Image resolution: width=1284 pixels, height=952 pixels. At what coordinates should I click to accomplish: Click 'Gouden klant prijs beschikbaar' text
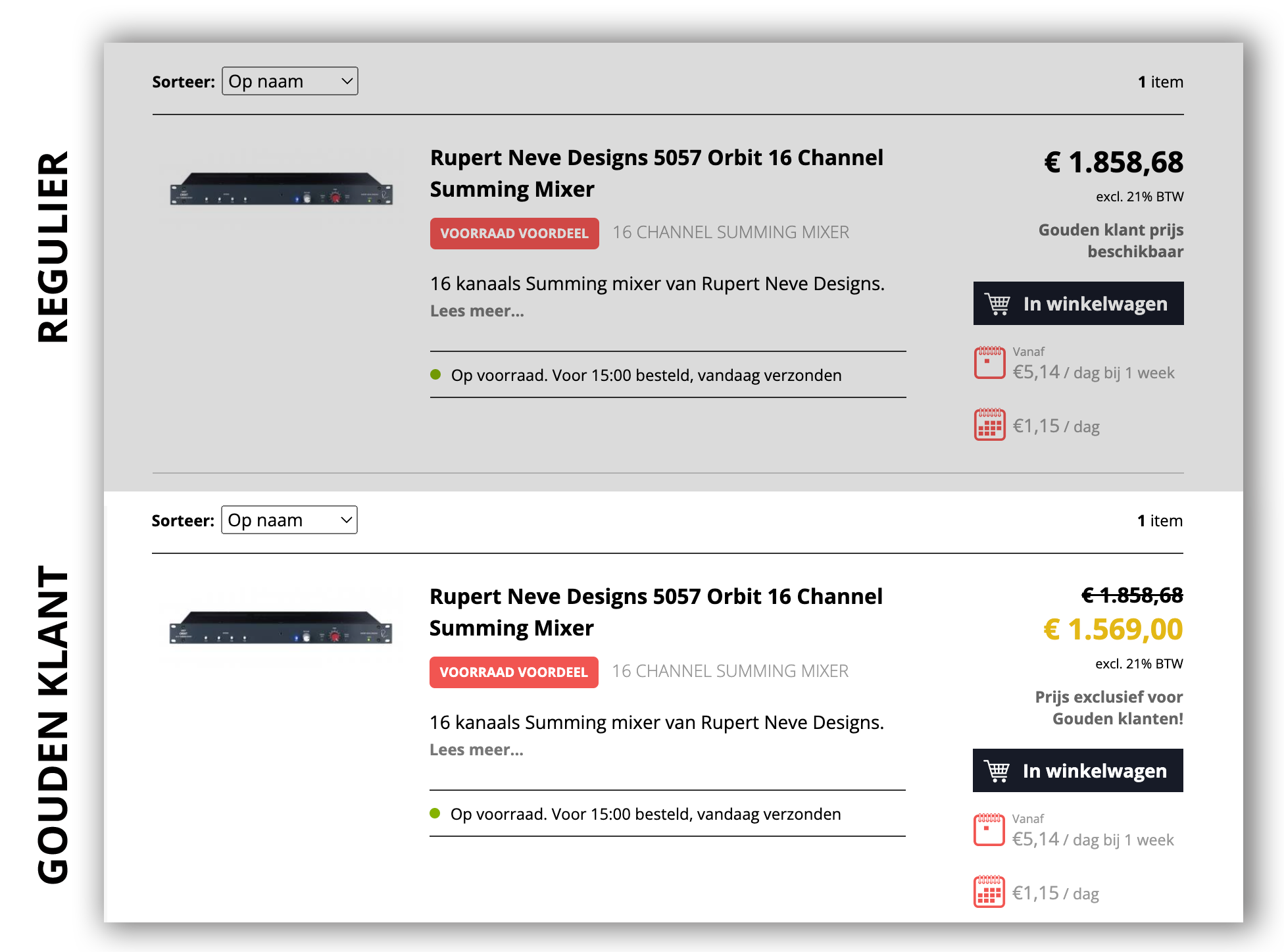[x=1110, y=241]
